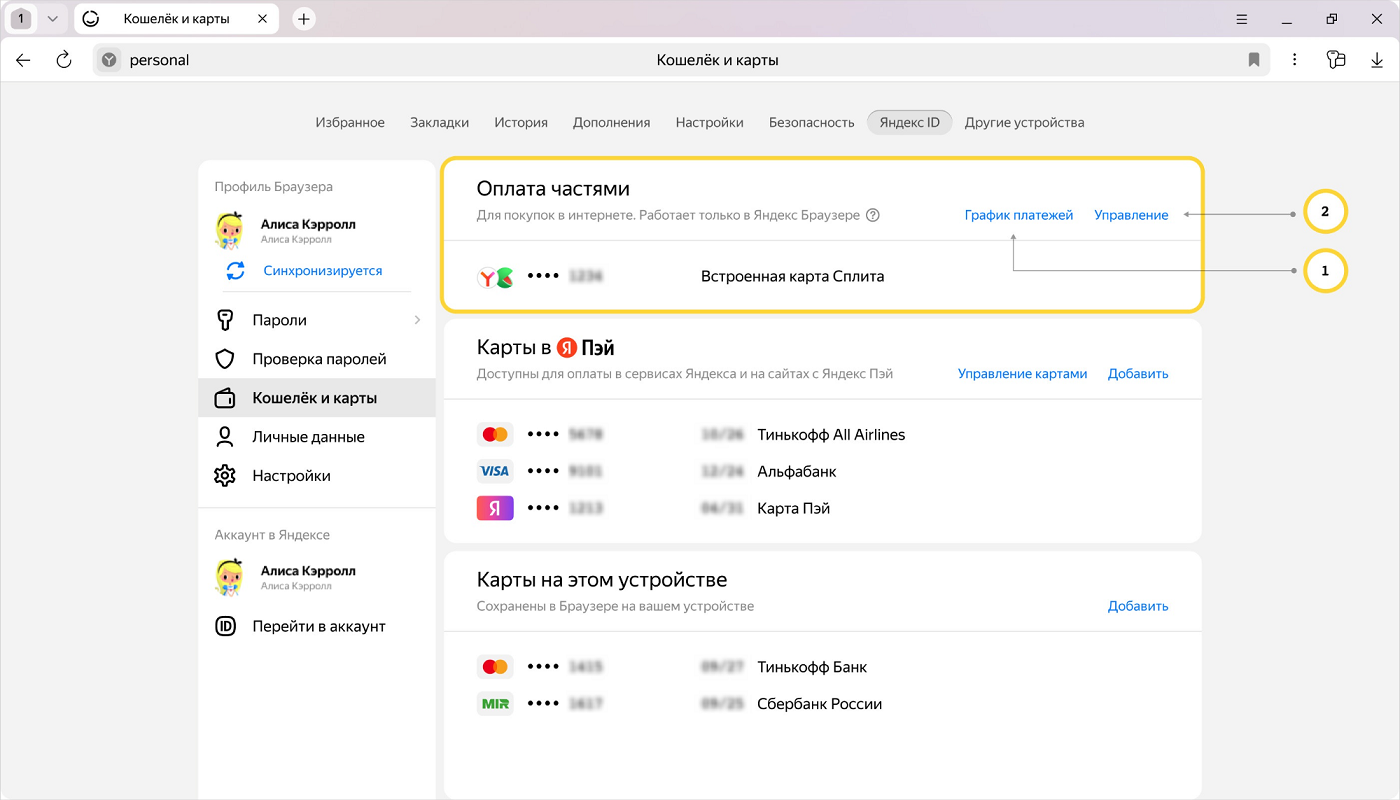Expand the tab list dropdown chevron
Image resolution: width=1400 pixels, height=800 pixels.
pyautogui.click(x=53, y=19)
